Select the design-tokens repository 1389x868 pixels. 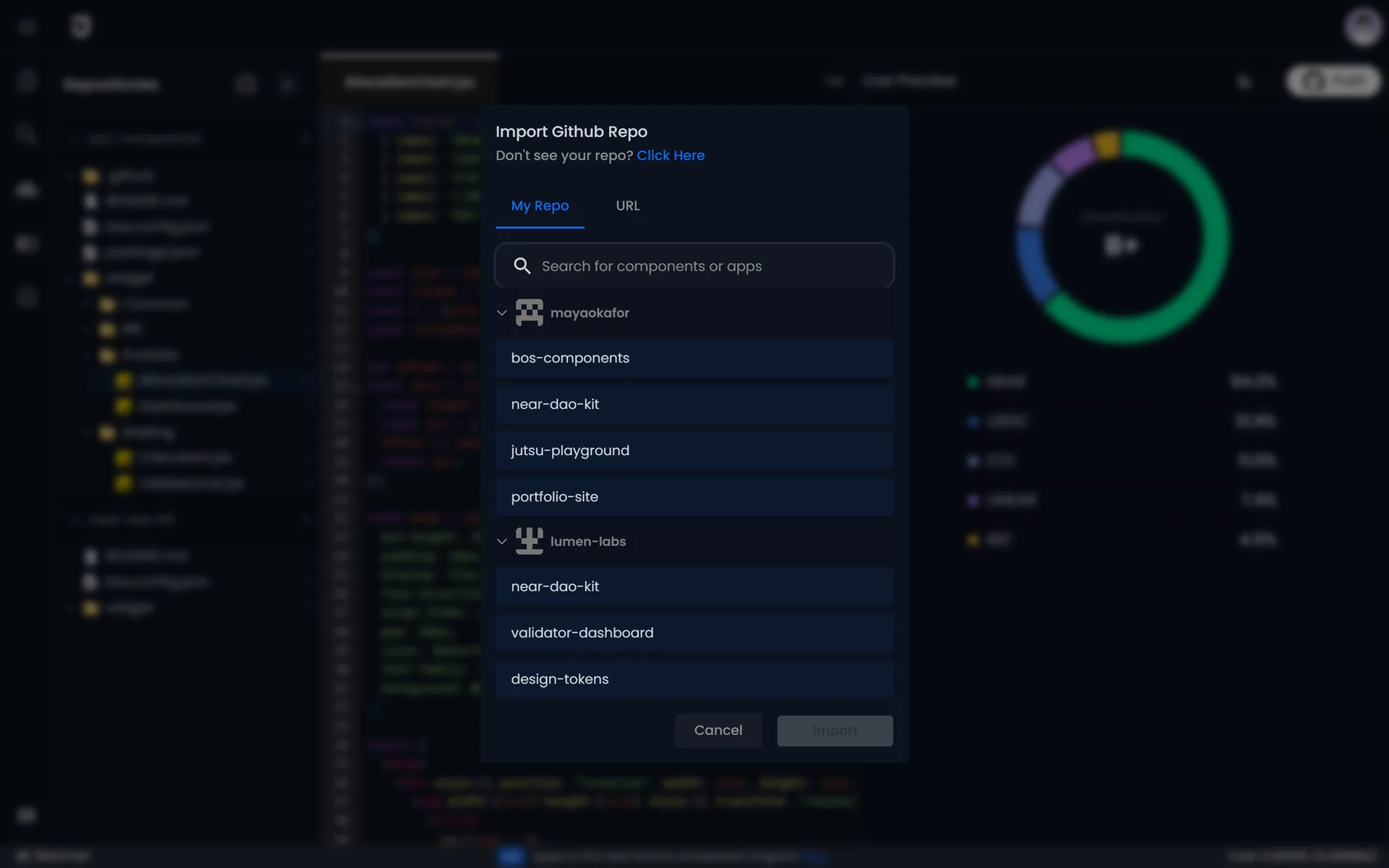[x=694, y=679]
